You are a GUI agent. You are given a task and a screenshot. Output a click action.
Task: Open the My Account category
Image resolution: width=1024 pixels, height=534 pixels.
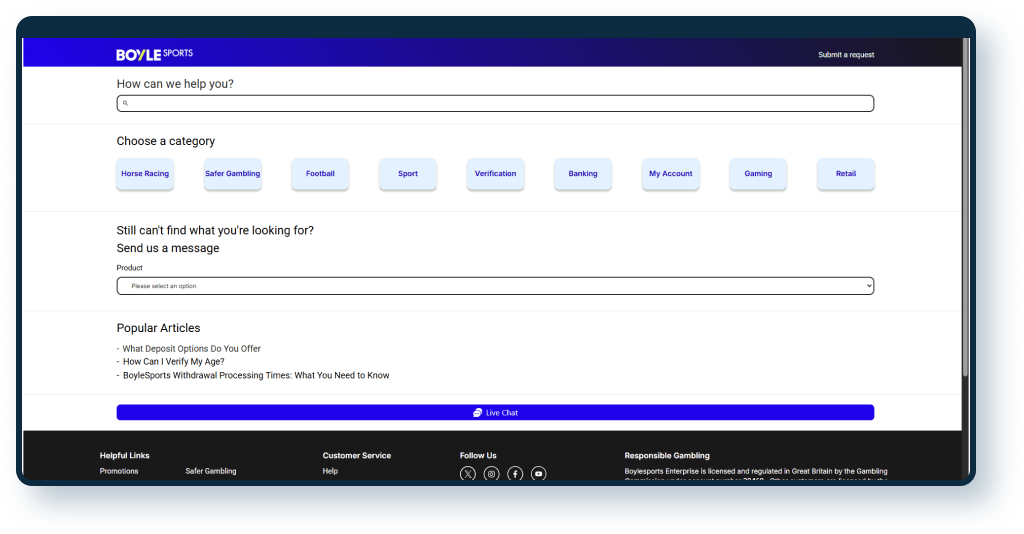coord(670,174)
